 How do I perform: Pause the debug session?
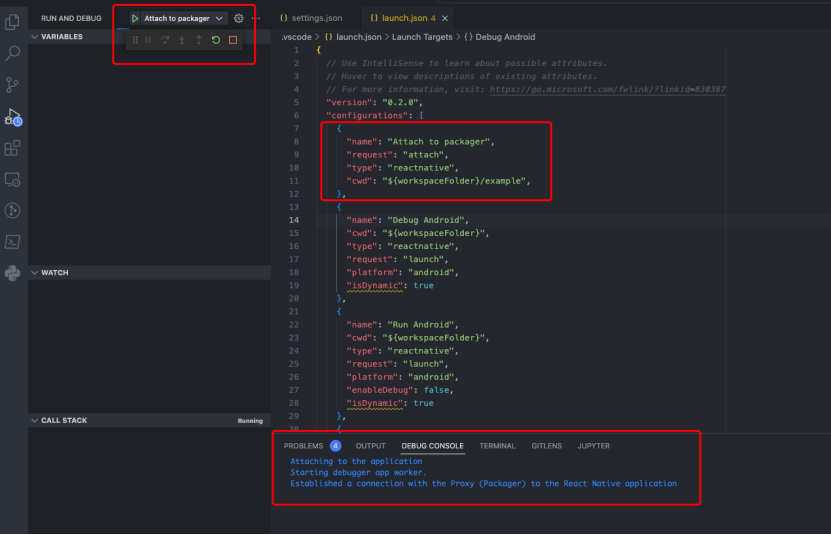pyautogui.click(x=148, y=40)
